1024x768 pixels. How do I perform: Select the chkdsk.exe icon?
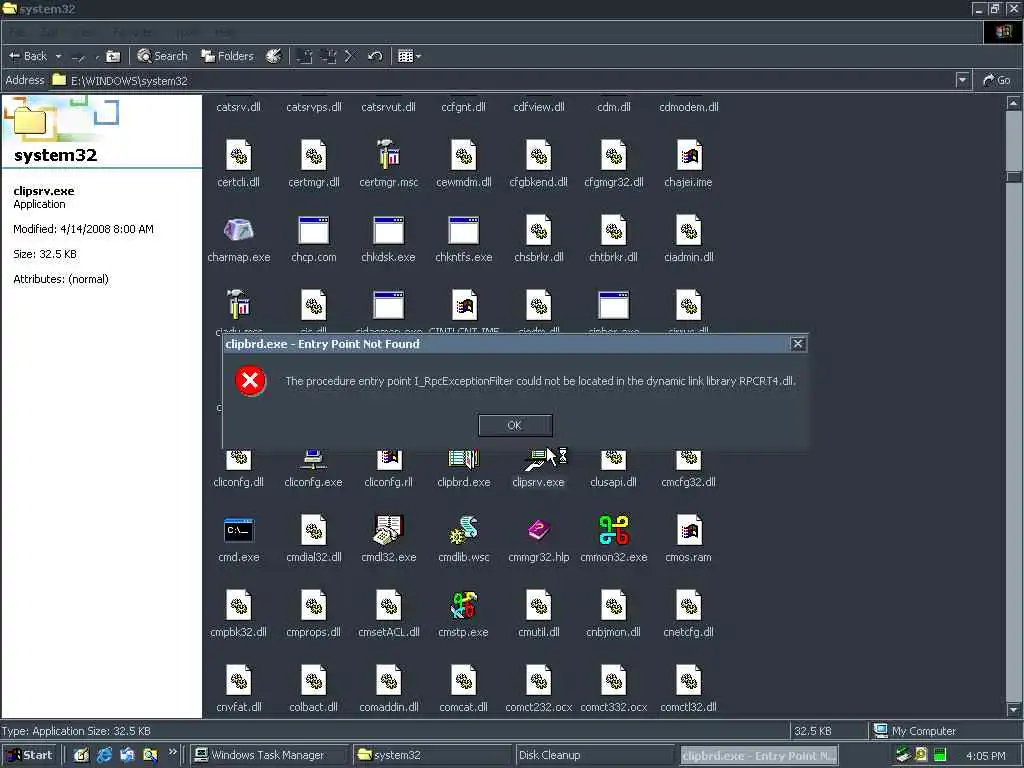tap(389, 231)
